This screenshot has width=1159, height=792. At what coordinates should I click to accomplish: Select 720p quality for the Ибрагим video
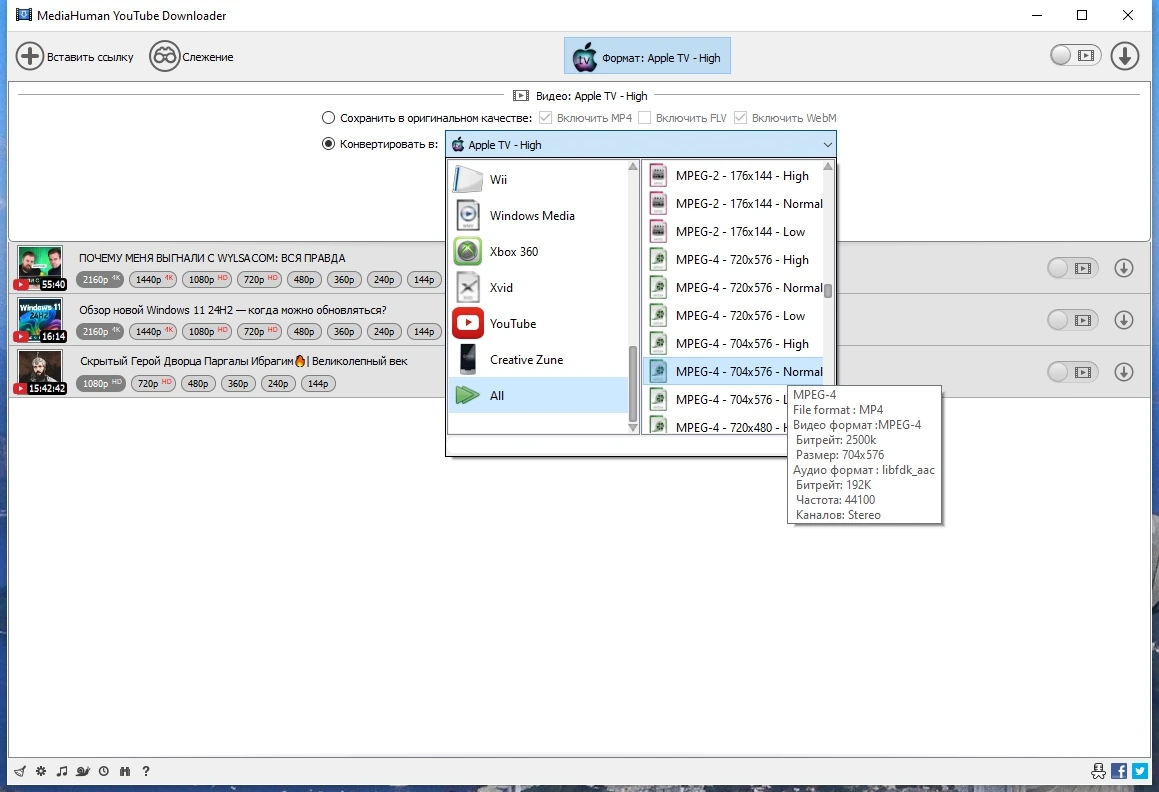coord(153,383)
